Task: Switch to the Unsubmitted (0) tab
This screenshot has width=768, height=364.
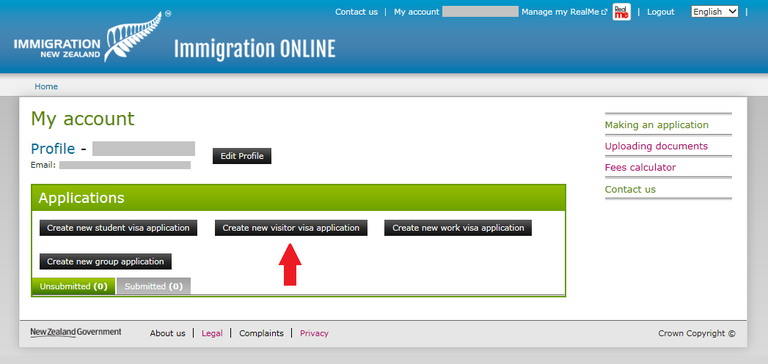Action: coord(73,286)
